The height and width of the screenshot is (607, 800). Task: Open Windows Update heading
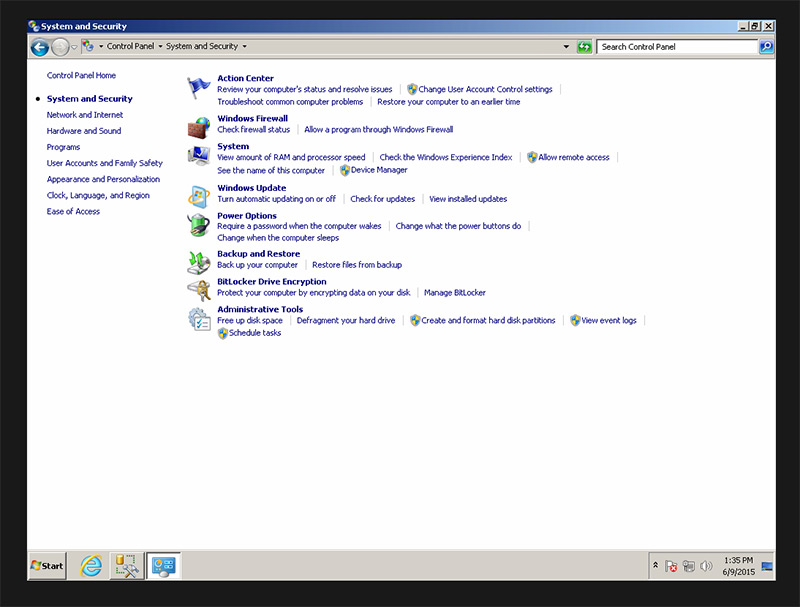[252, 188]
